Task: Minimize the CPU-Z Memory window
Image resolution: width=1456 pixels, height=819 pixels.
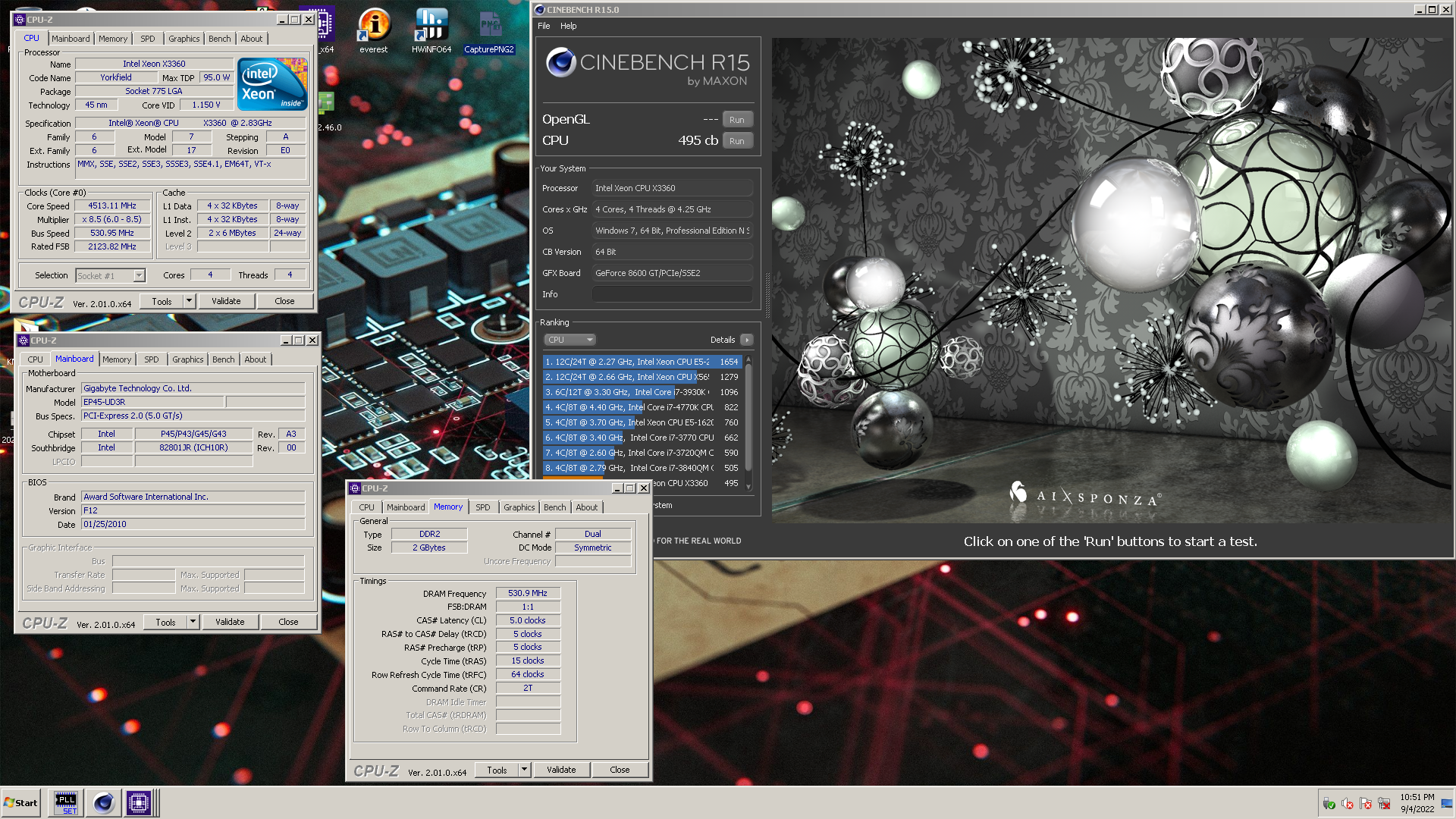Action: point(617,488)
